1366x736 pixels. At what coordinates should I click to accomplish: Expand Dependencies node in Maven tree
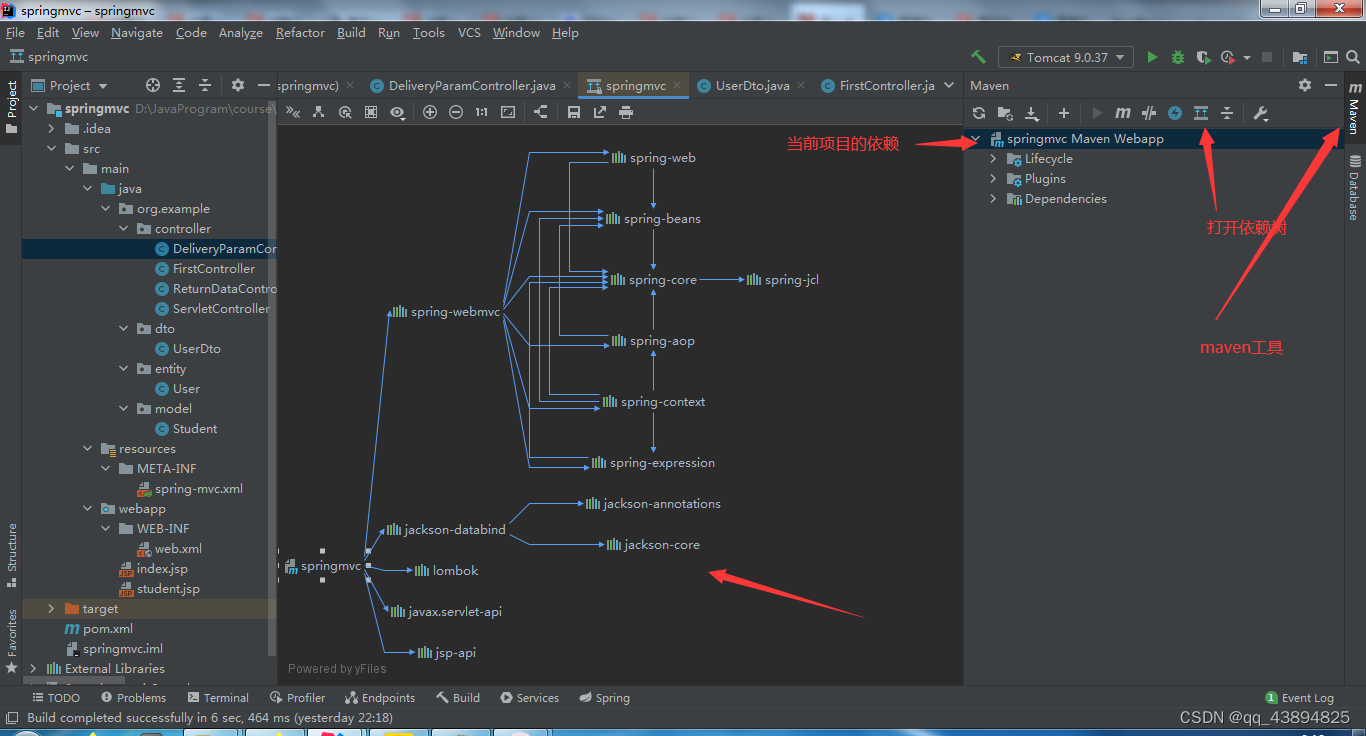point(993,199)
